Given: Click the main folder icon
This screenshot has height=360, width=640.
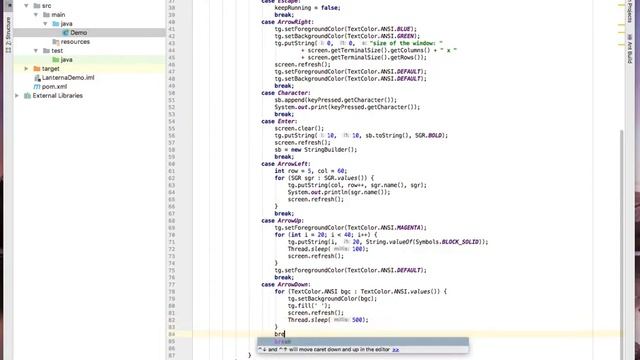Looking at the screenshot, I should [46, 15].
